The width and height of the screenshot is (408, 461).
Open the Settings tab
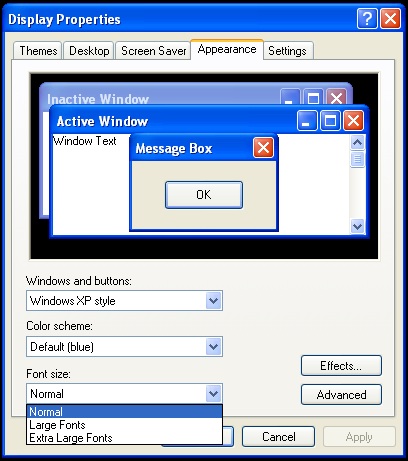pyautogui.click(x=287, y=51)
